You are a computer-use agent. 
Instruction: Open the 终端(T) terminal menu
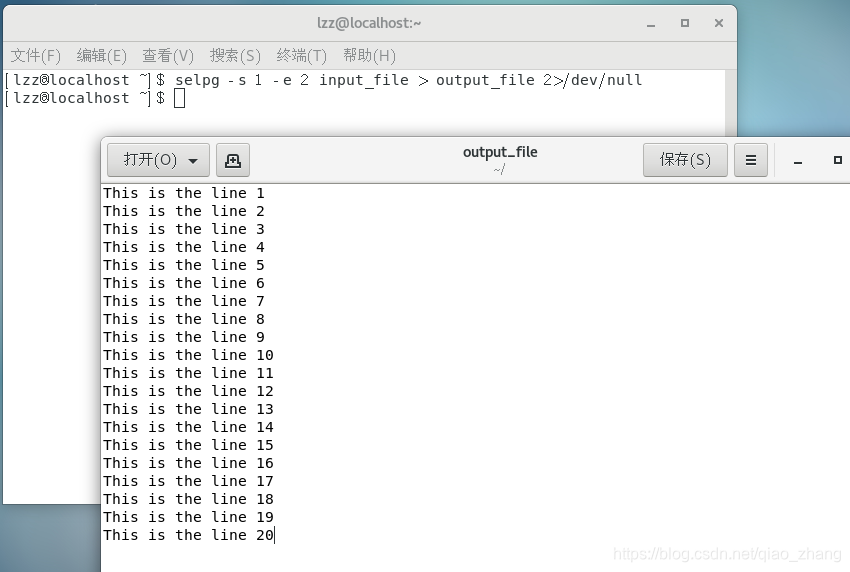301,55
